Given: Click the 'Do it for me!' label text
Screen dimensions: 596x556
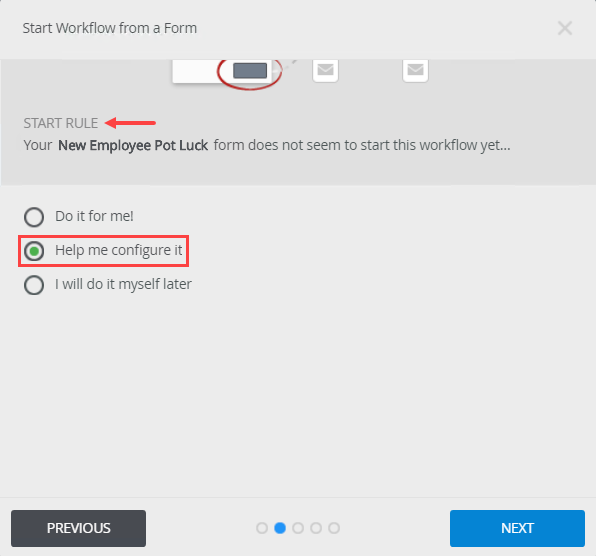Looking at the screenshot, I should coord(94,216).
